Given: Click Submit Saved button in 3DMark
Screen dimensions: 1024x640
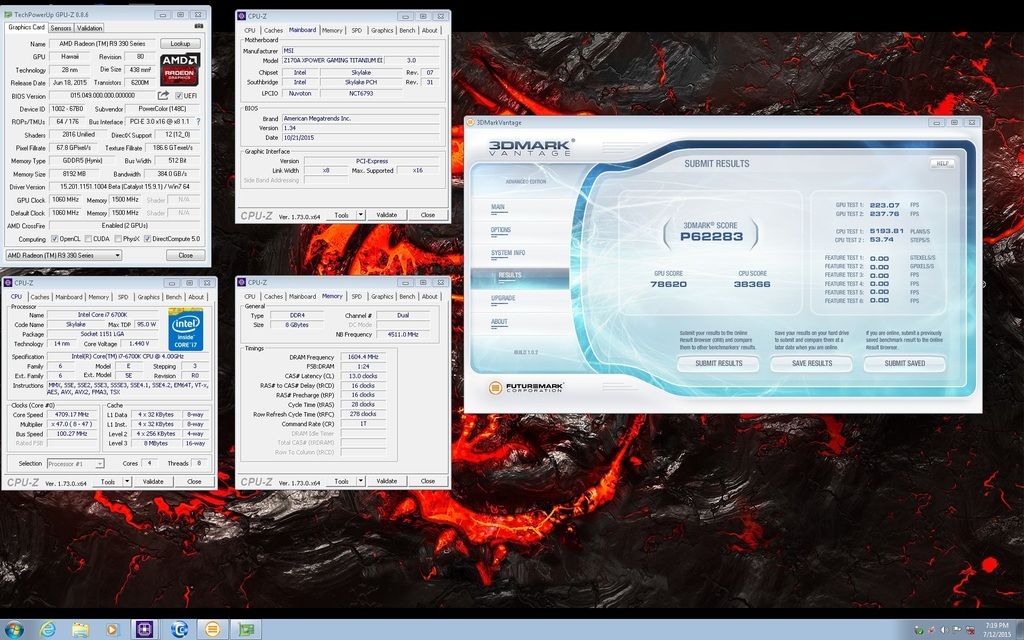Looking at the screenshot, I should click(x=904, y=364).
